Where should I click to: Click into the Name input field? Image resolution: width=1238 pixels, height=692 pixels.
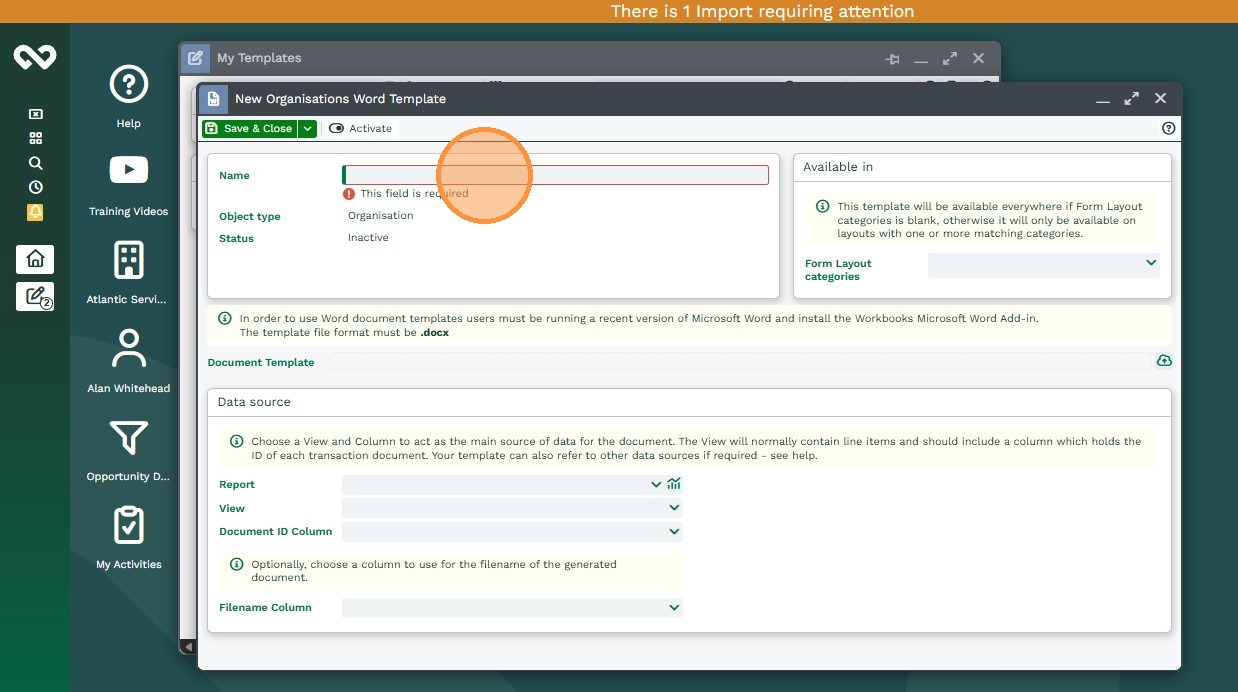click(x=556, y=175)
